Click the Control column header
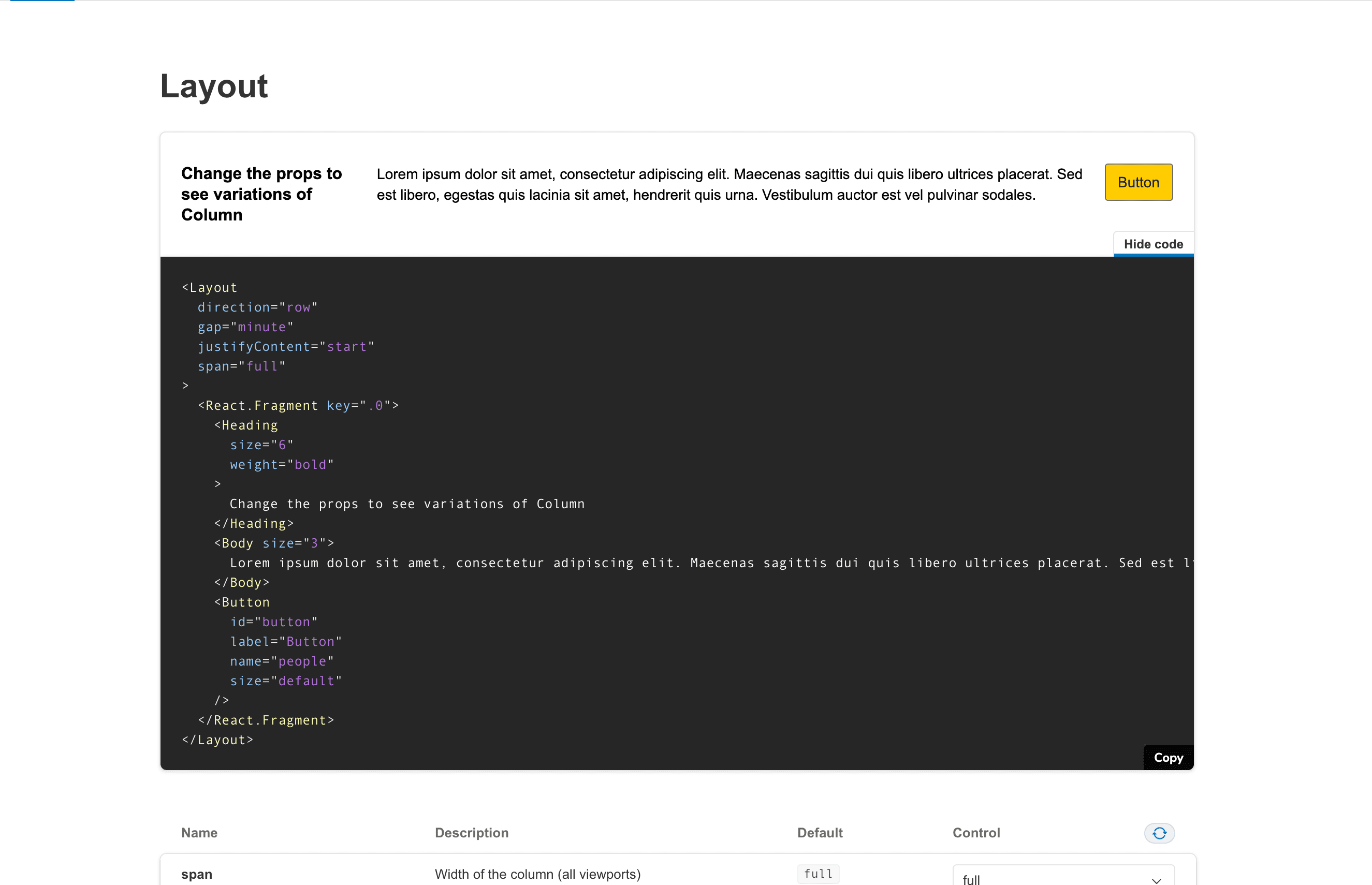This screenshot has height=885, width=1372. [975, 833]
